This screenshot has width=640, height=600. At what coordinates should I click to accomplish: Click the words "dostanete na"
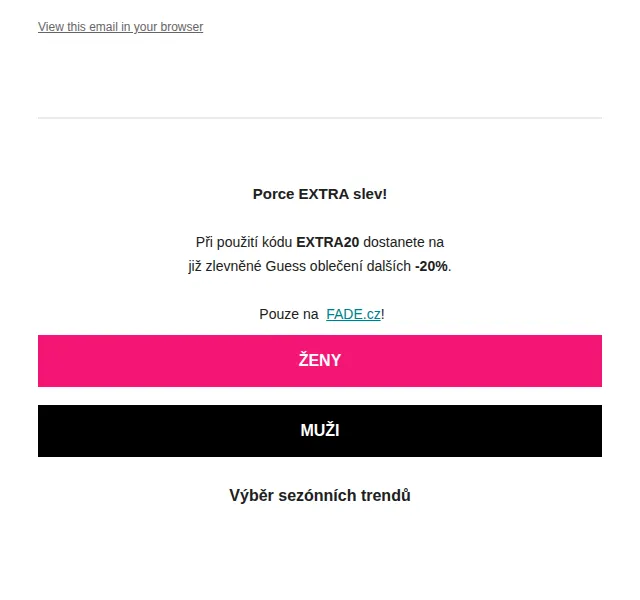(x=403, y=242)
